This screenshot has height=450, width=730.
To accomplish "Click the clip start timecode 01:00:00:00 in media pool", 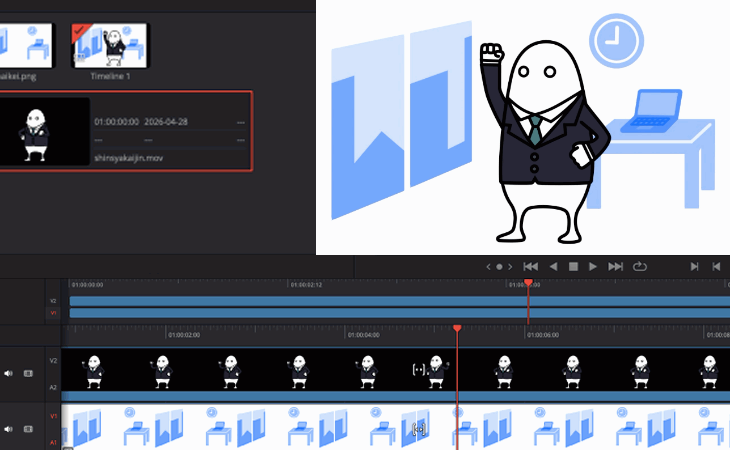I will point(116,122).
